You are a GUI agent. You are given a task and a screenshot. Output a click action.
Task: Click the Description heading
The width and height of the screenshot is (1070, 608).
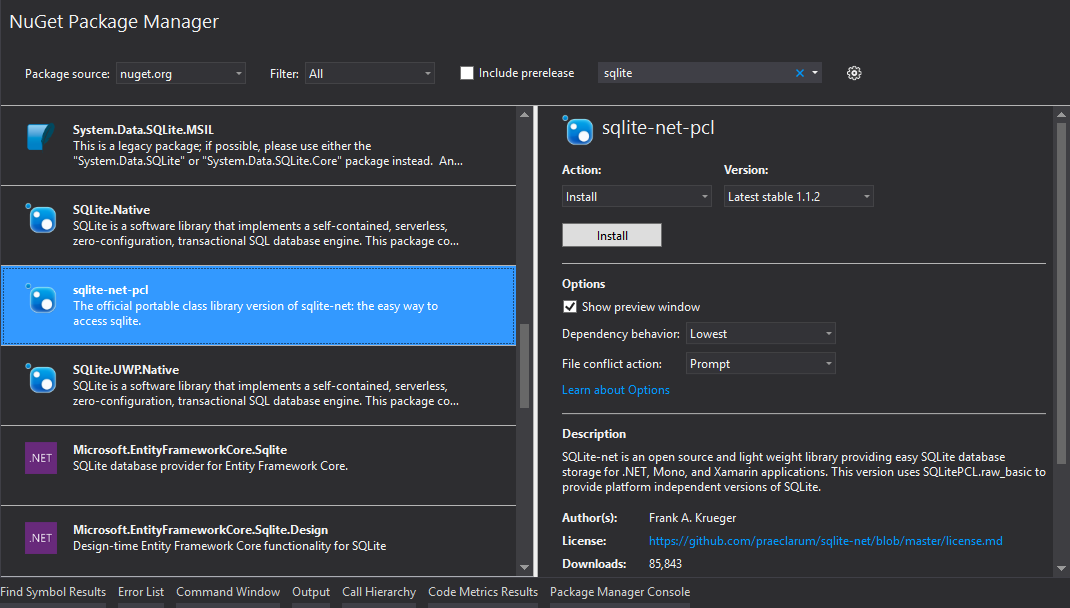594,434
